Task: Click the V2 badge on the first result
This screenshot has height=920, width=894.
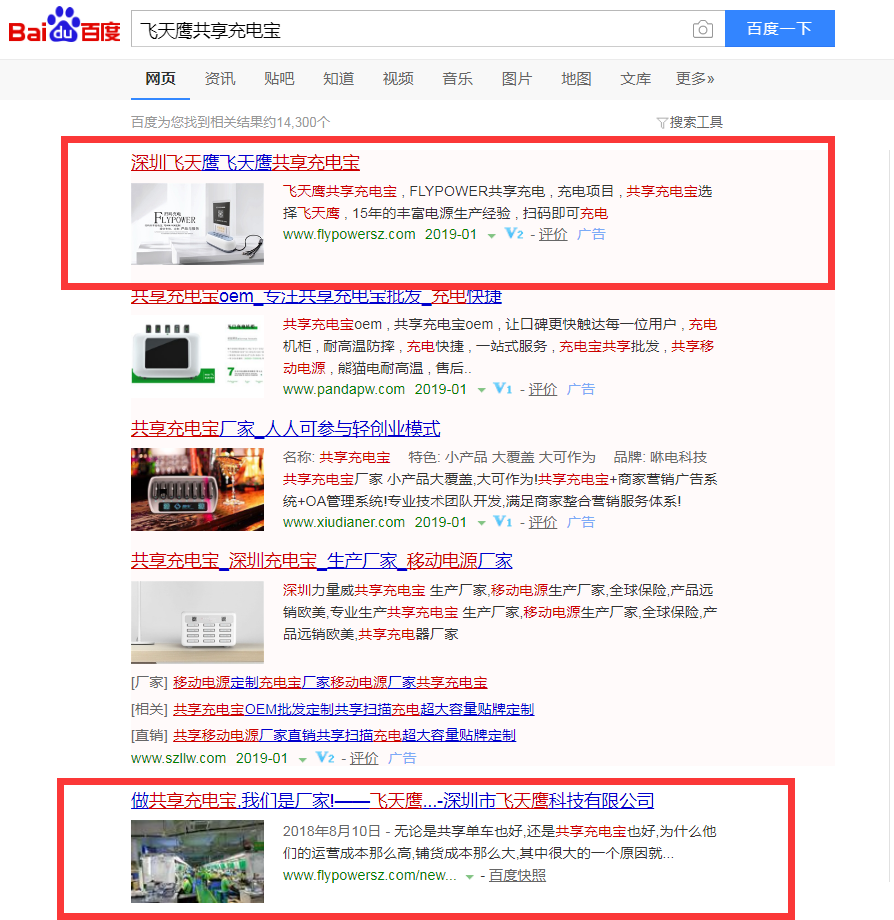Action: [512, 234]
